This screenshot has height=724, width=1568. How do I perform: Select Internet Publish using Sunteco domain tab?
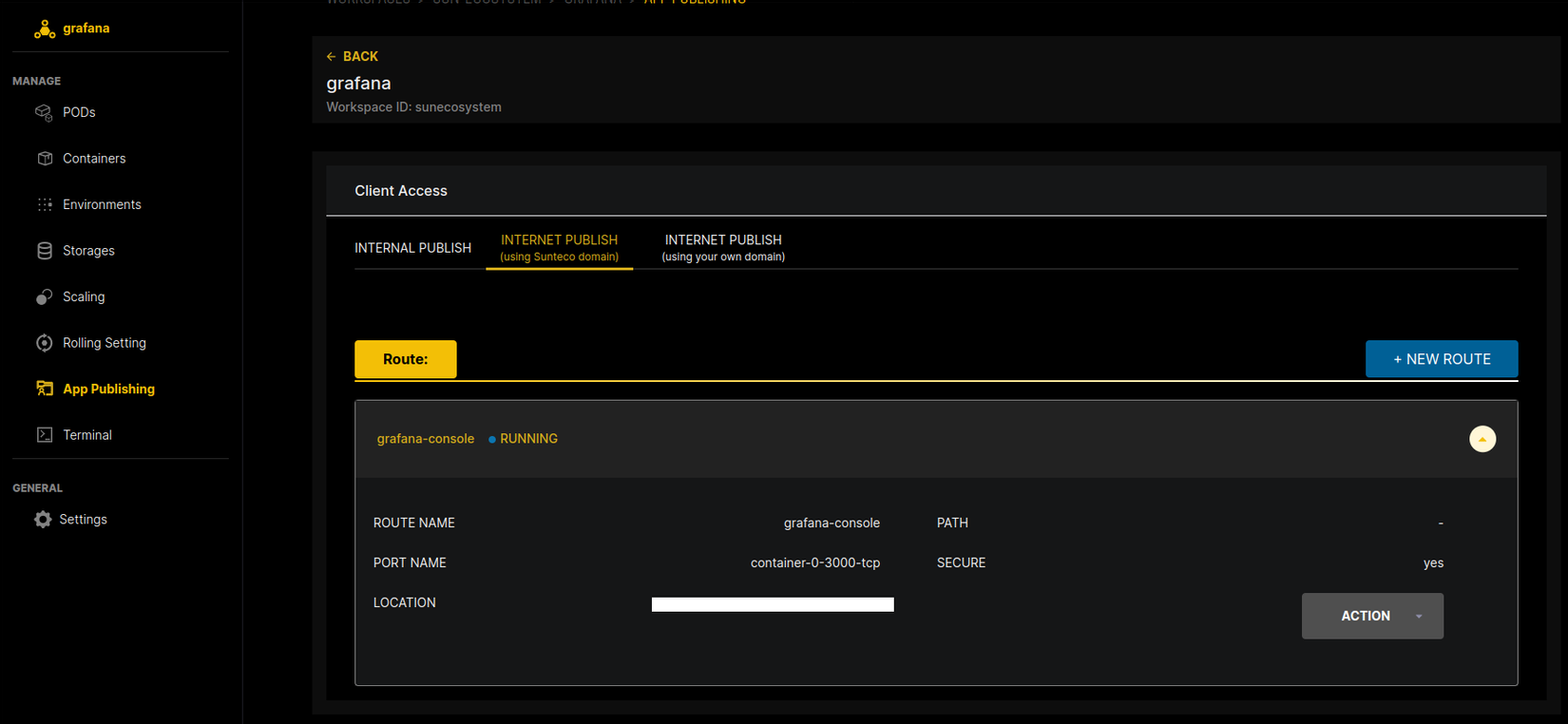pyautogui.click(x=559, y=248)
